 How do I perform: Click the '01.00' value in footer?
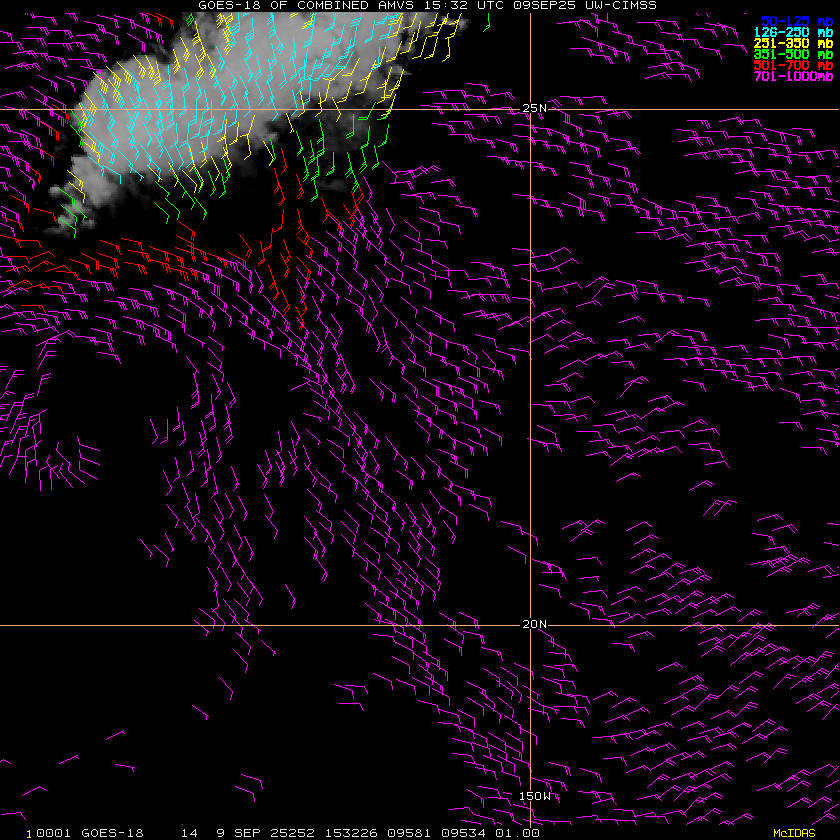[x=517, y=833]
